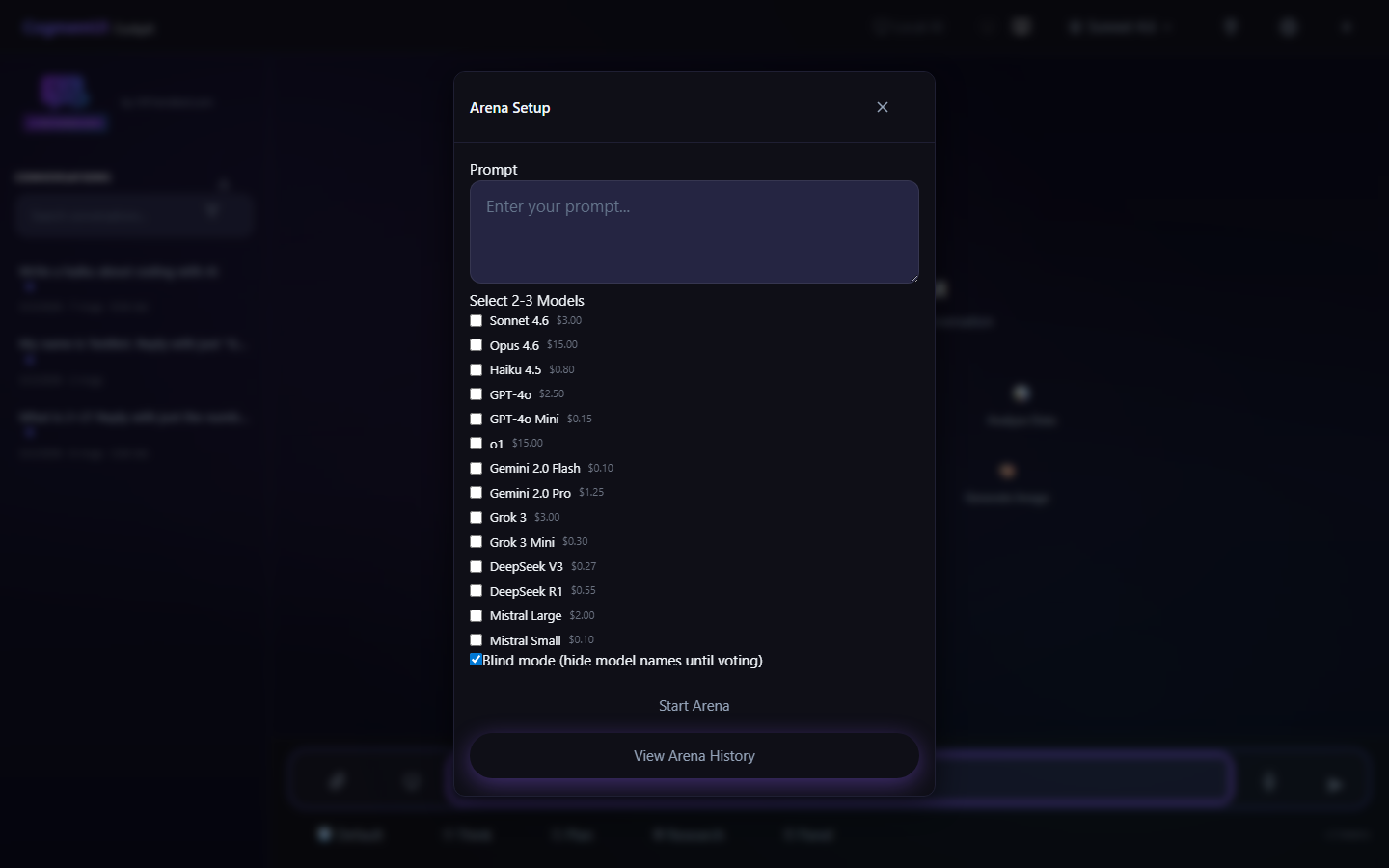Tick the Grok 3 checkbox
This screenshot has width=1389, height=868.
point(476,517)
